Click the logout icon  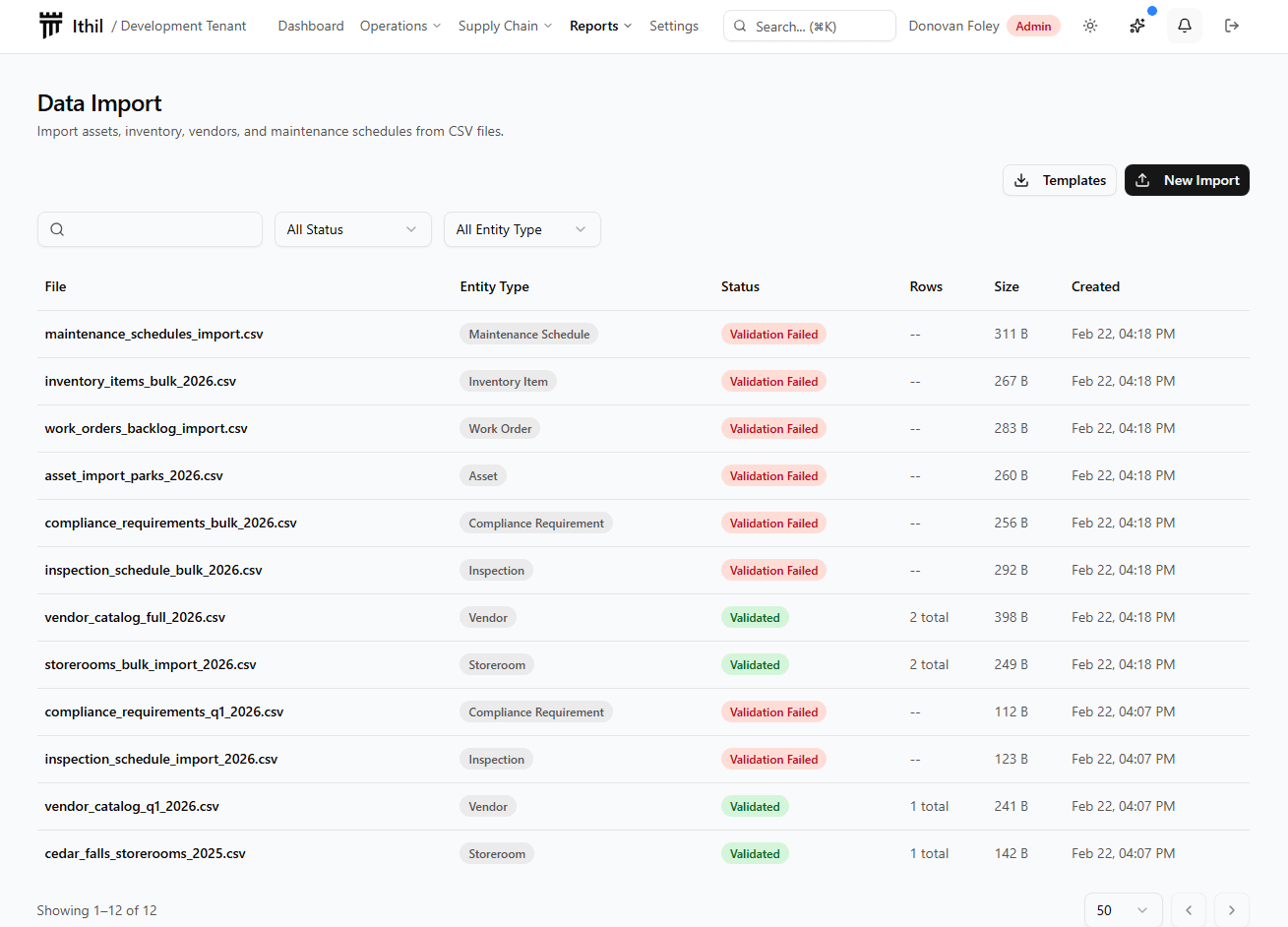(x=1232, y=26)
